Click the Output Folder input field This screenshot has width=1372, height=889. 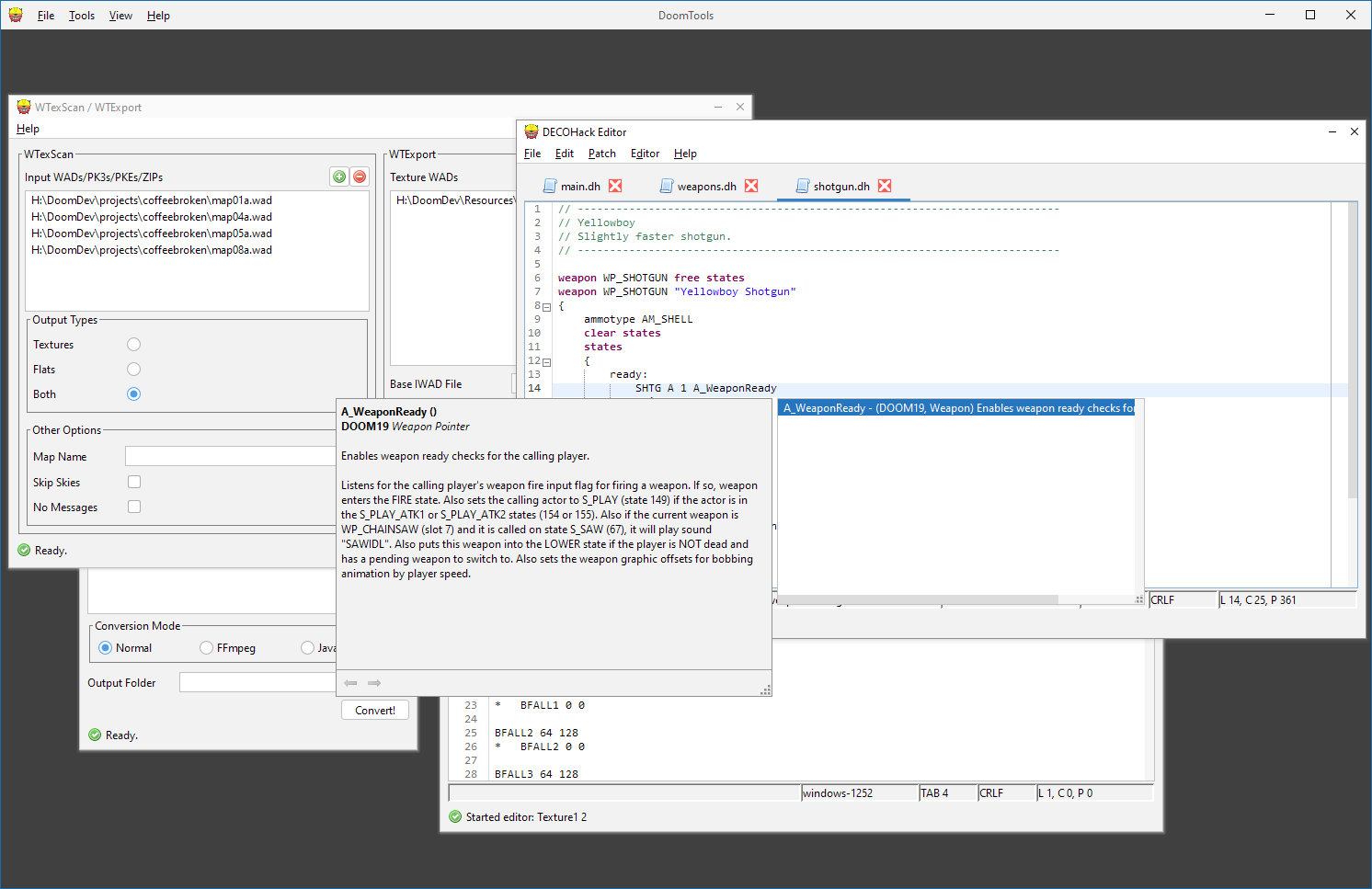click(x=258, y=682)
